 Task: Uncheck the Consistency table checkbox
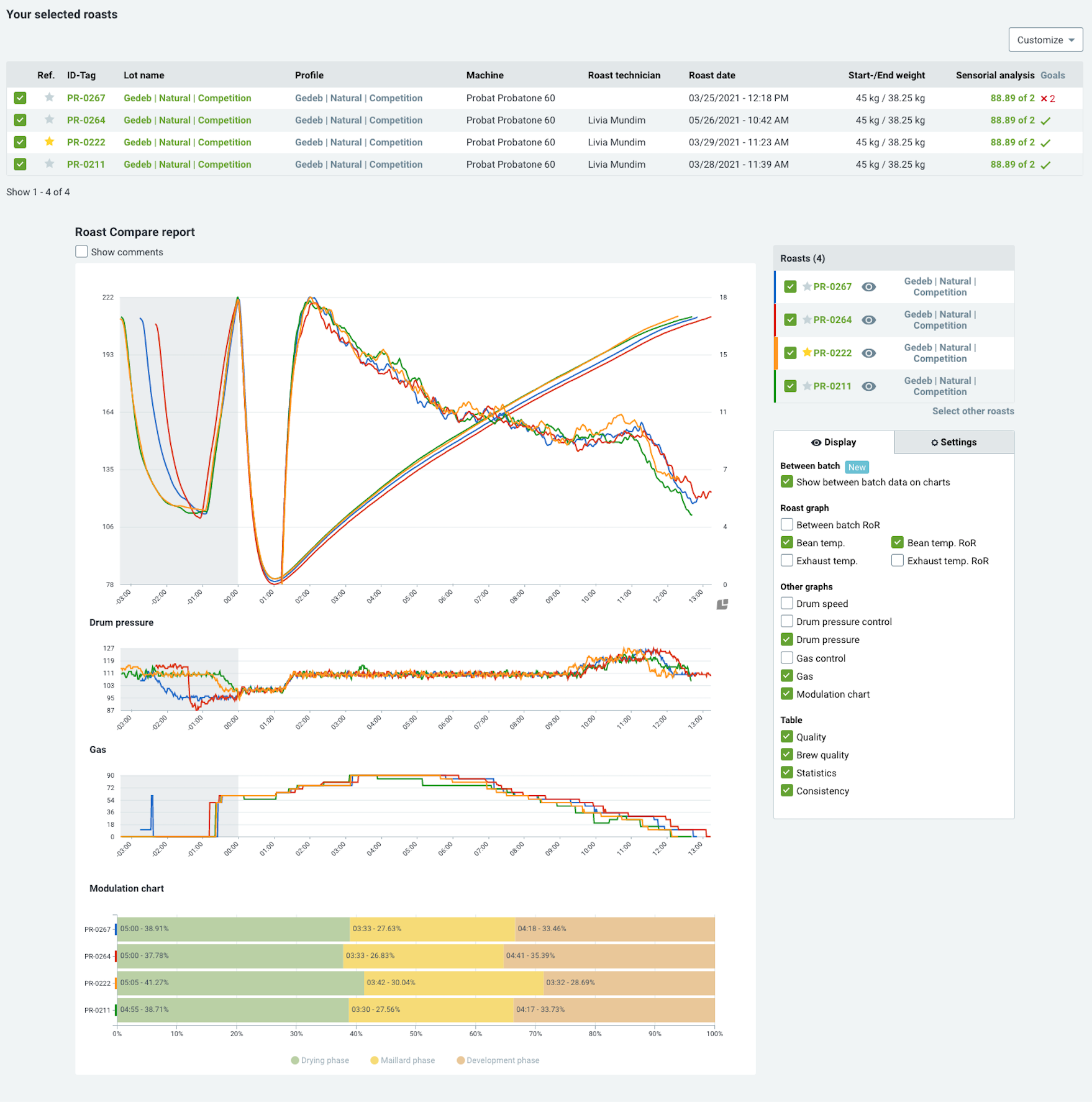[787, 791]
